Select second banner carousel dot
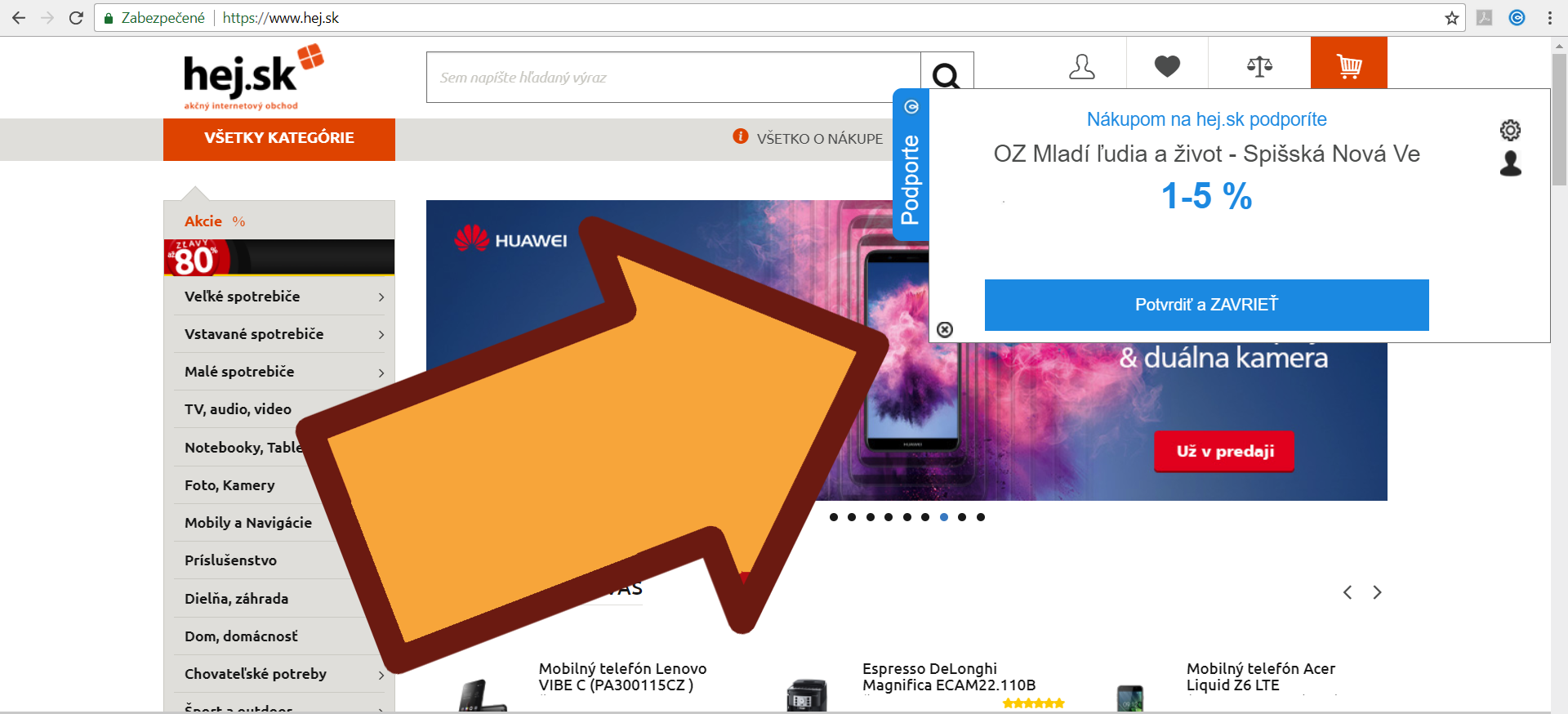Image resolution: width=1568 pixels, height=714 pixels. pyautogui.click(x=852, y=517)
